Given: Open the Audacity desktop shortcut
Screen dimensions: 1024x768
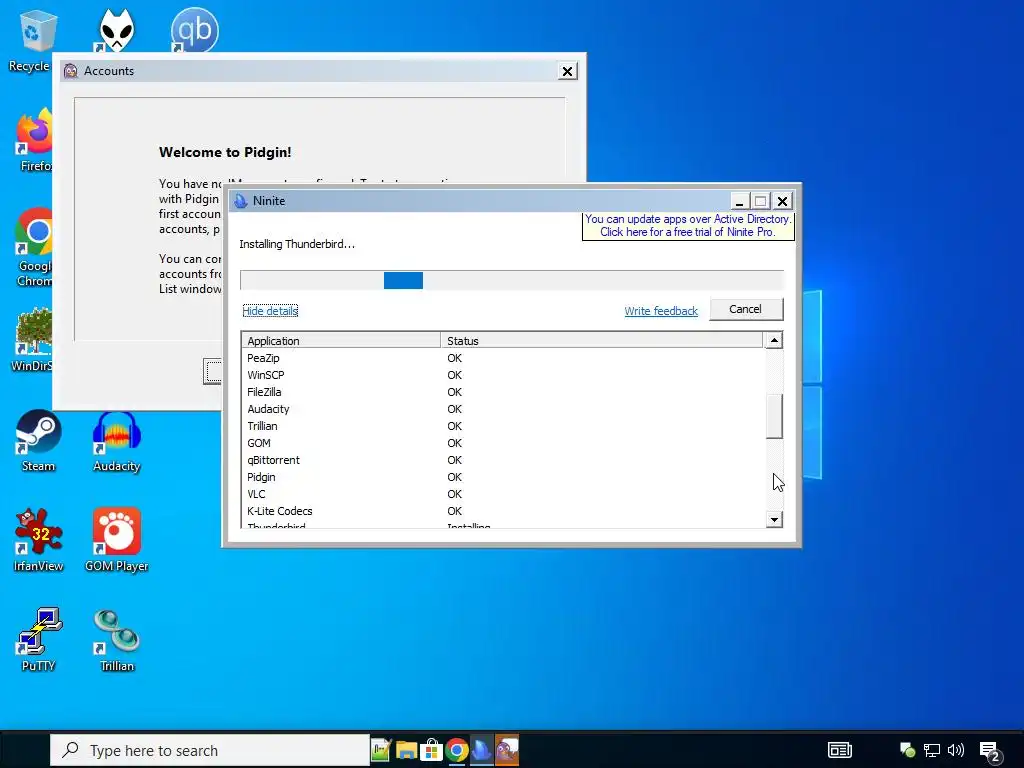Looking at the screenshot, I should (116, 441).
